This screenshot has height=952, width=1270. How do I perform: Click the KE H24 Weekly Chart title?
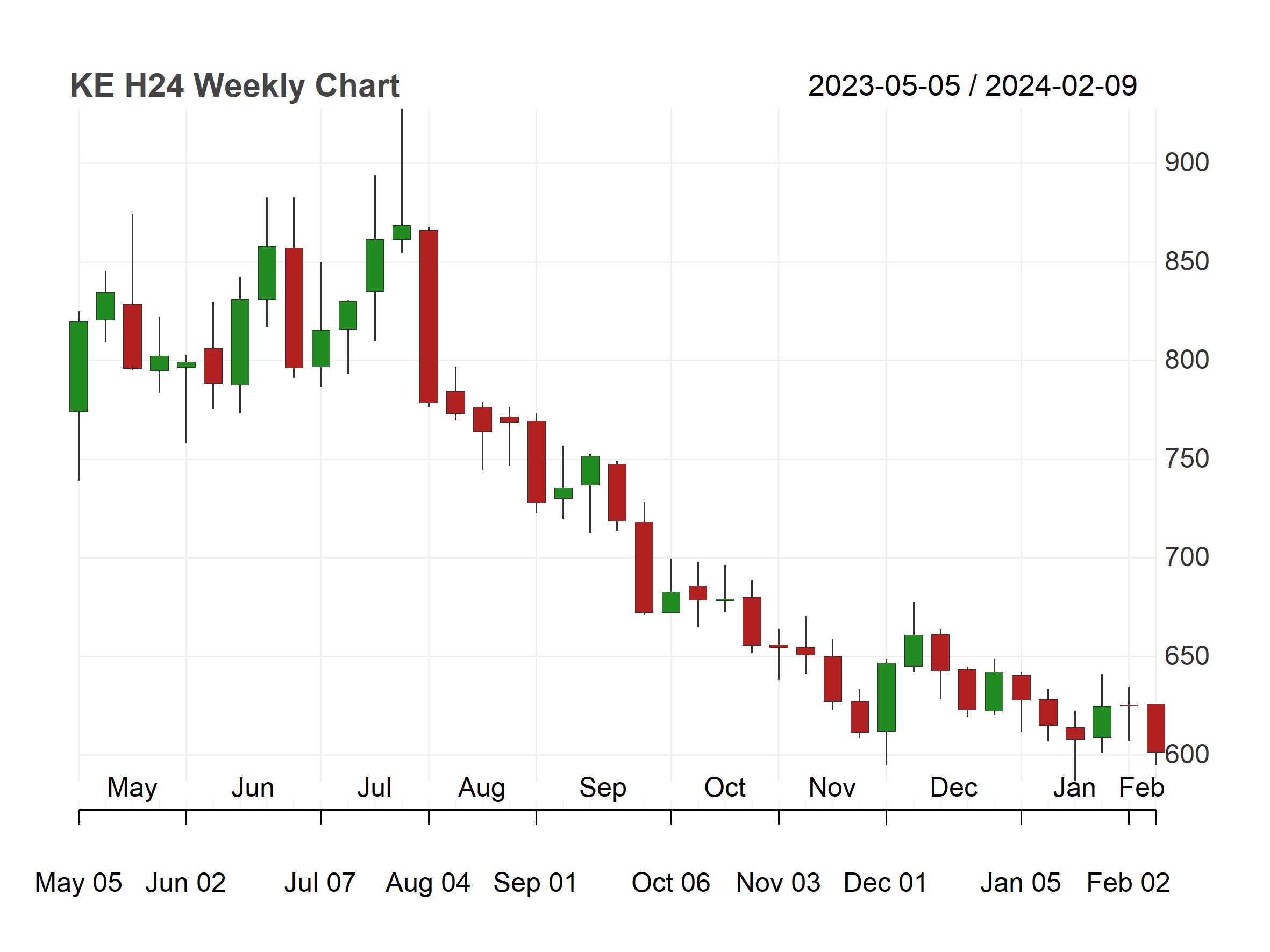coord(235,86)
